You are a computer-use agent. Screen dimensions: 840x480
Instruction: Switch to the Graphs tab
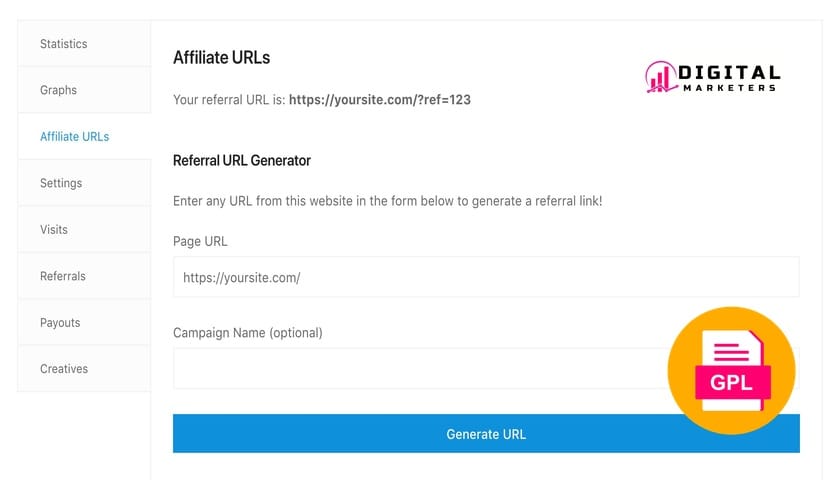[x=59, y=90]
